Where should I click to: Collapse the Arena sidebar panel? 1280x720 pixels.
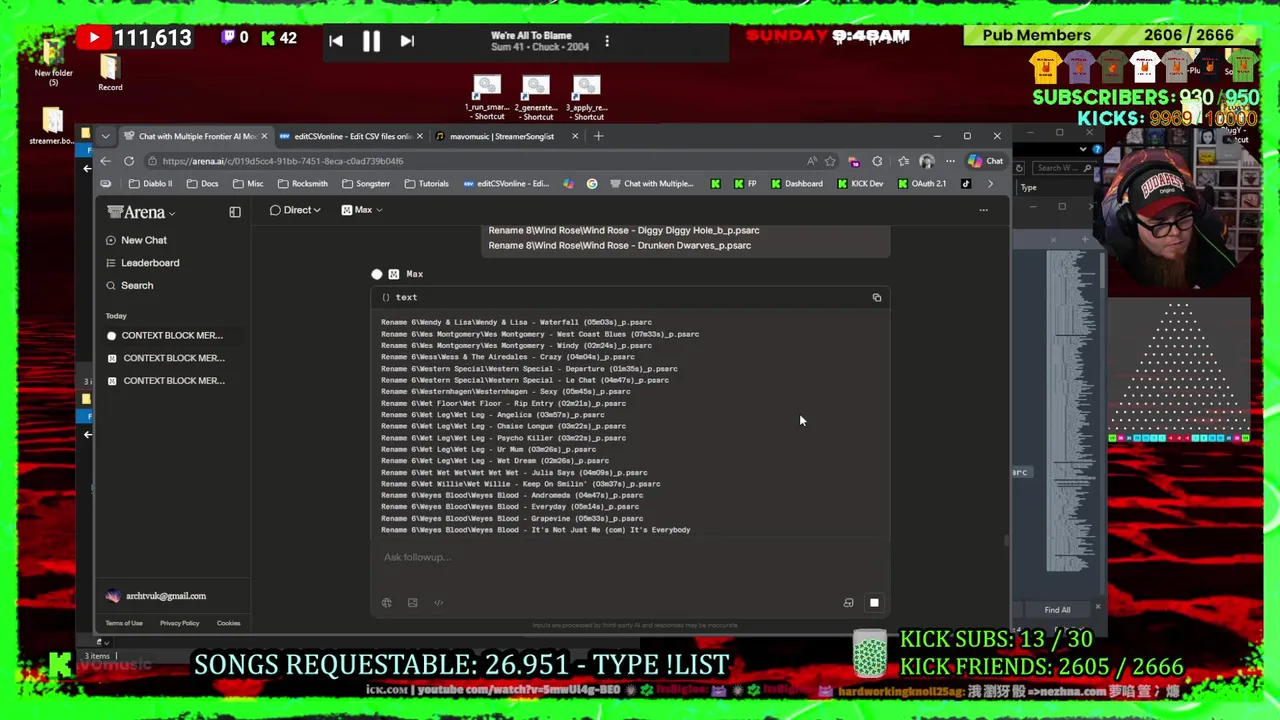click(x=235, y=212)
